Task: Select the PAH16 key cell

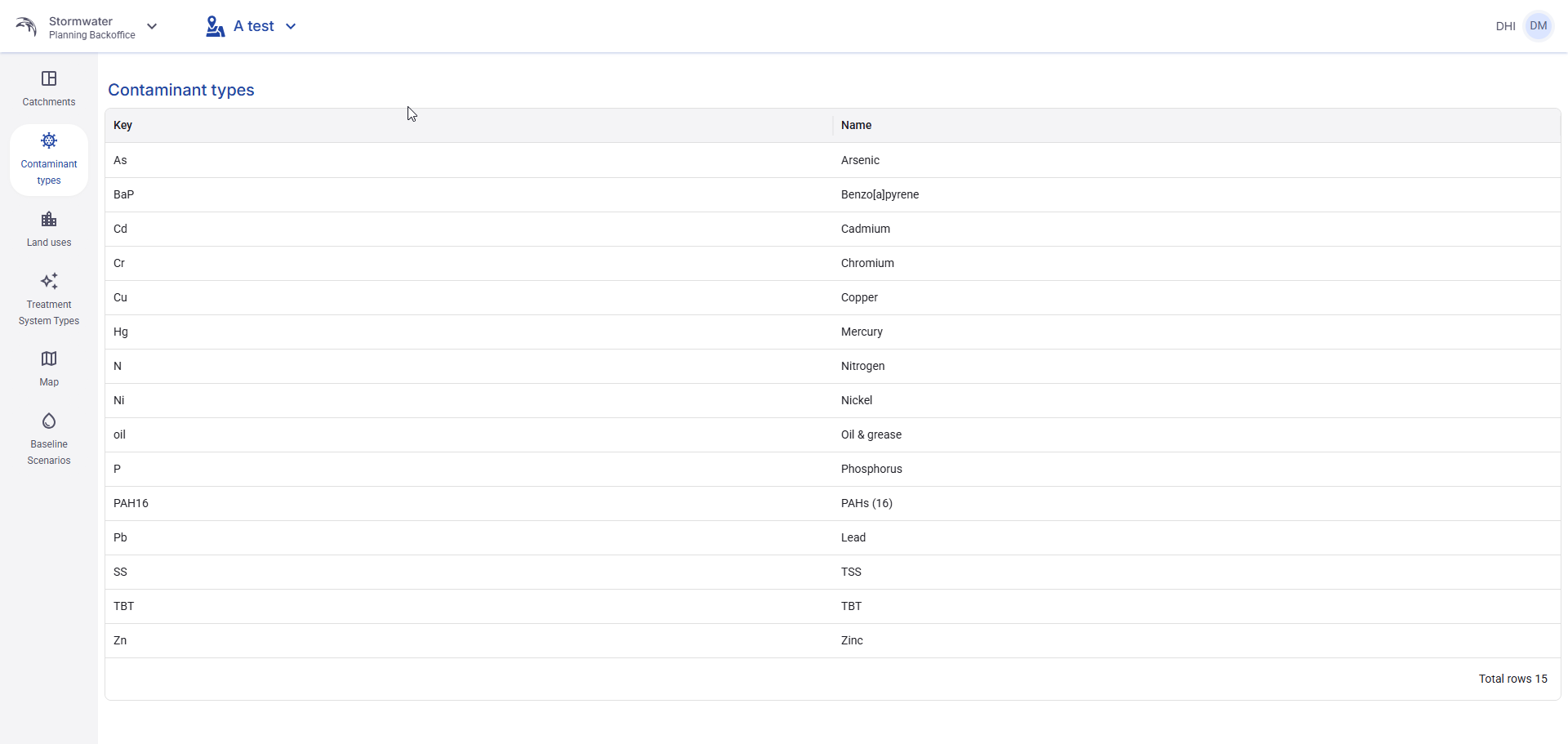Action: 469,503
